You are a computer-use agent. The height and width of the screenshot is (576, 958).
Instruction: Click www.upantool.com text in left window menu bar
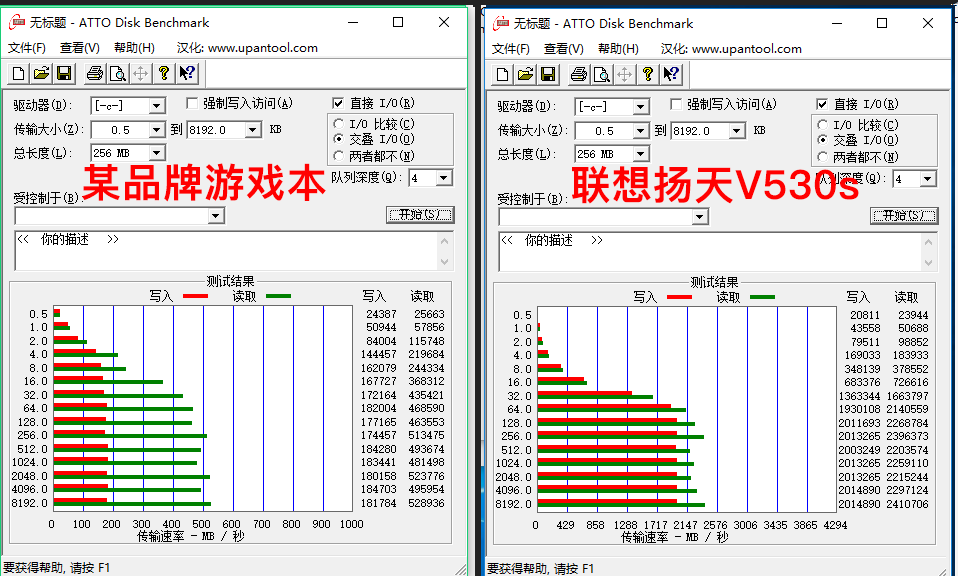[263, 48]
